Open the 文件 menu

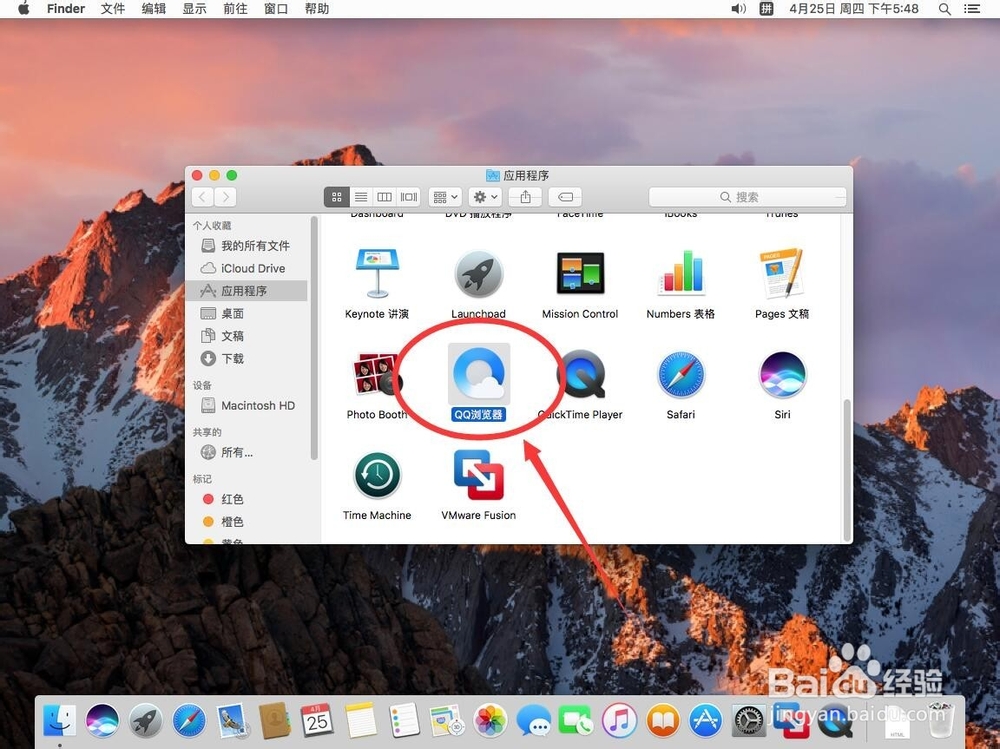(x=113, y=9)
